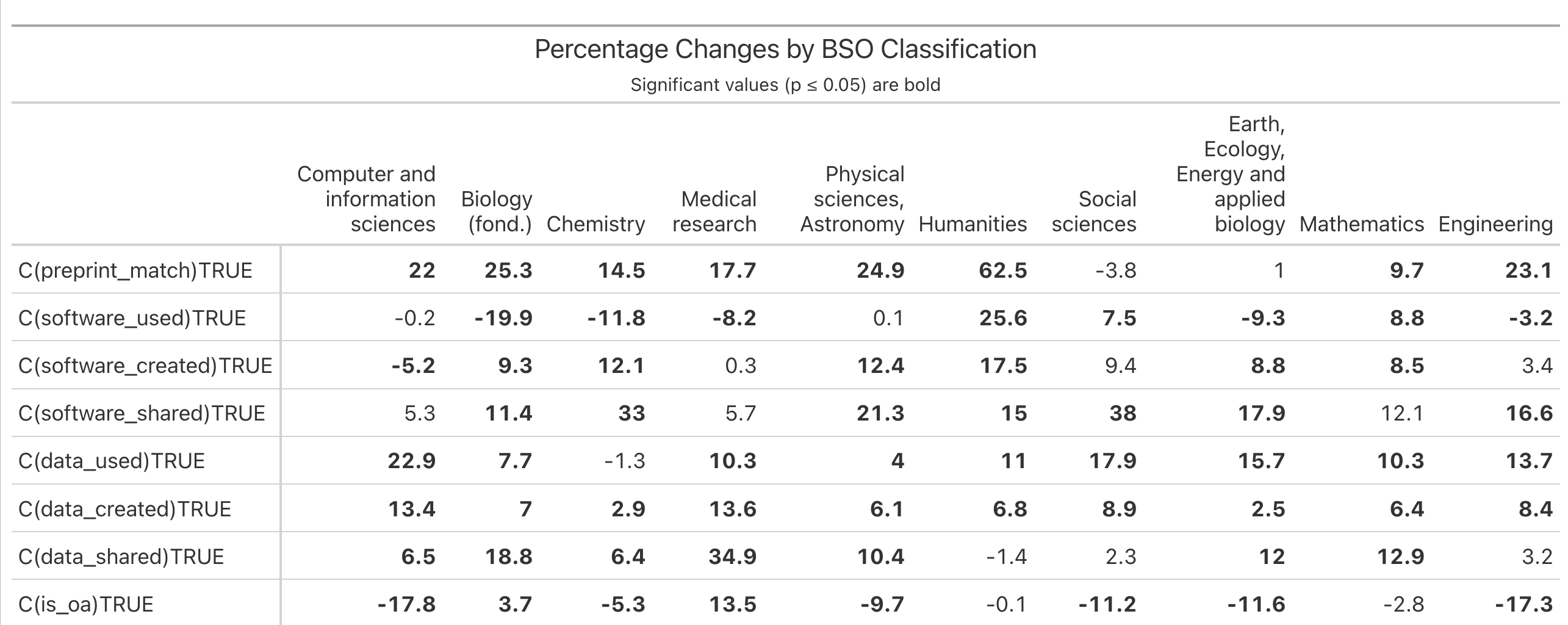This screenshot has height=625, width=1568.
Task: Click the C(software_created)TRUE row label
Action: 145,366
